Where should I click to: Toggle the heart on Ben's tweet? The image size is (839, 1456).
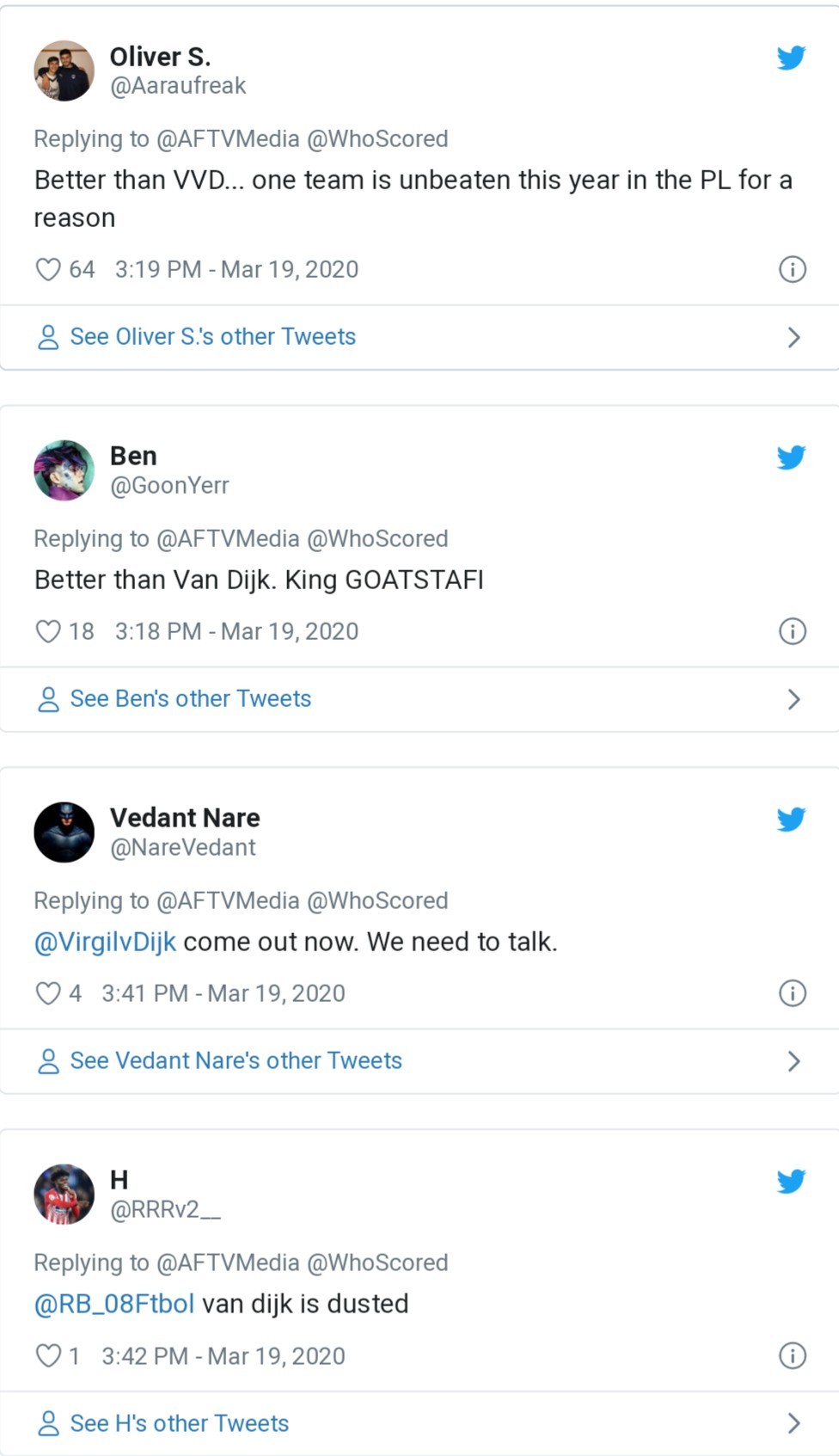point(48,631)
